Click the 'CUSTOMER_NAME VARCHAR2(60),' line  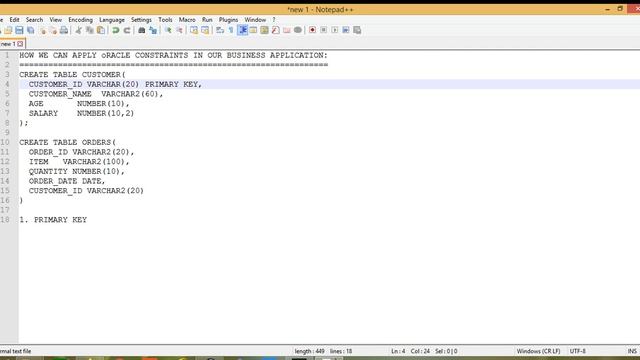click(x=96, y=94)
